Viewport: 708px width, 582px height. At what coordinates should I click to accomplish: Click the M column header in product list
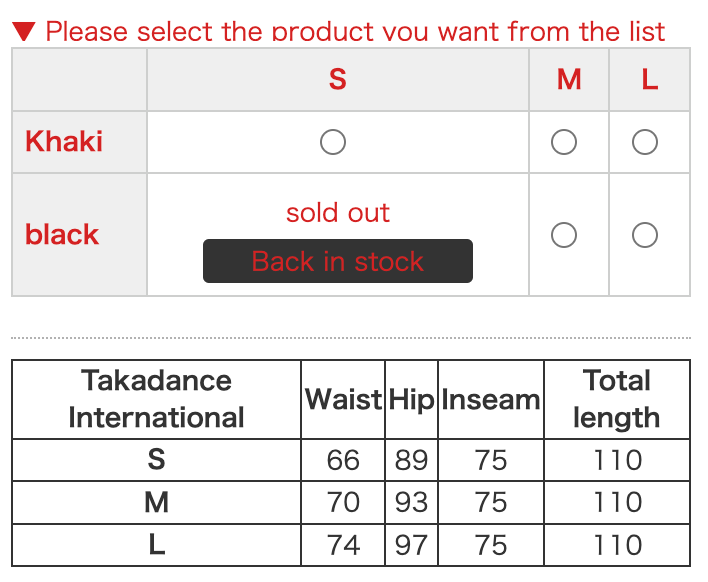tap(569, 80)
